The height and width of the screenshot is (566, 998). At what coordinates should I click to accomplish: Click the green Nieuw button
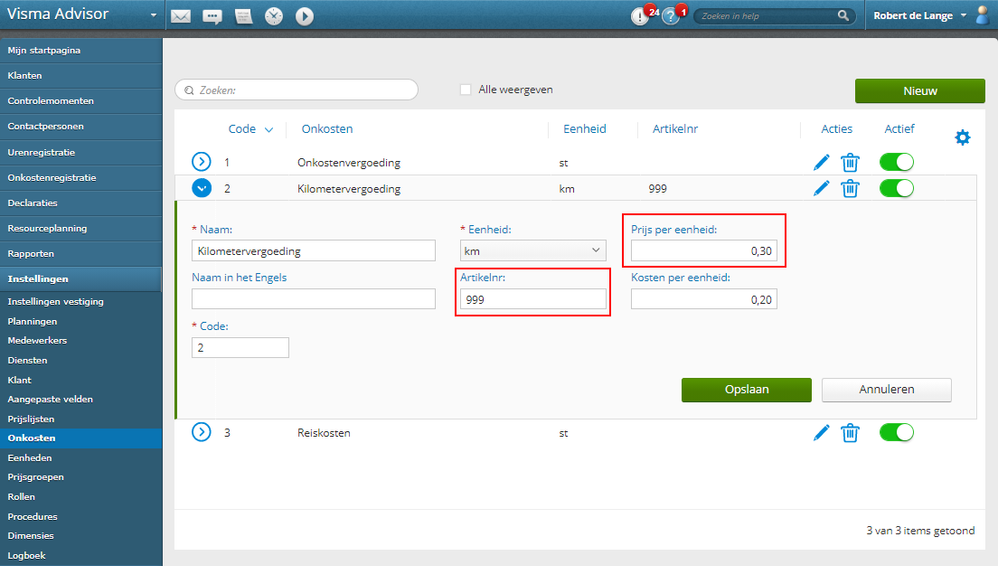tap(920, 91)
